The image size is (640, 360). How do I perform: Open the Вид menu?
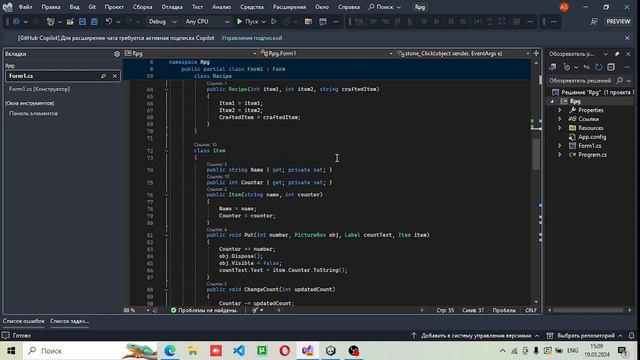74,7
